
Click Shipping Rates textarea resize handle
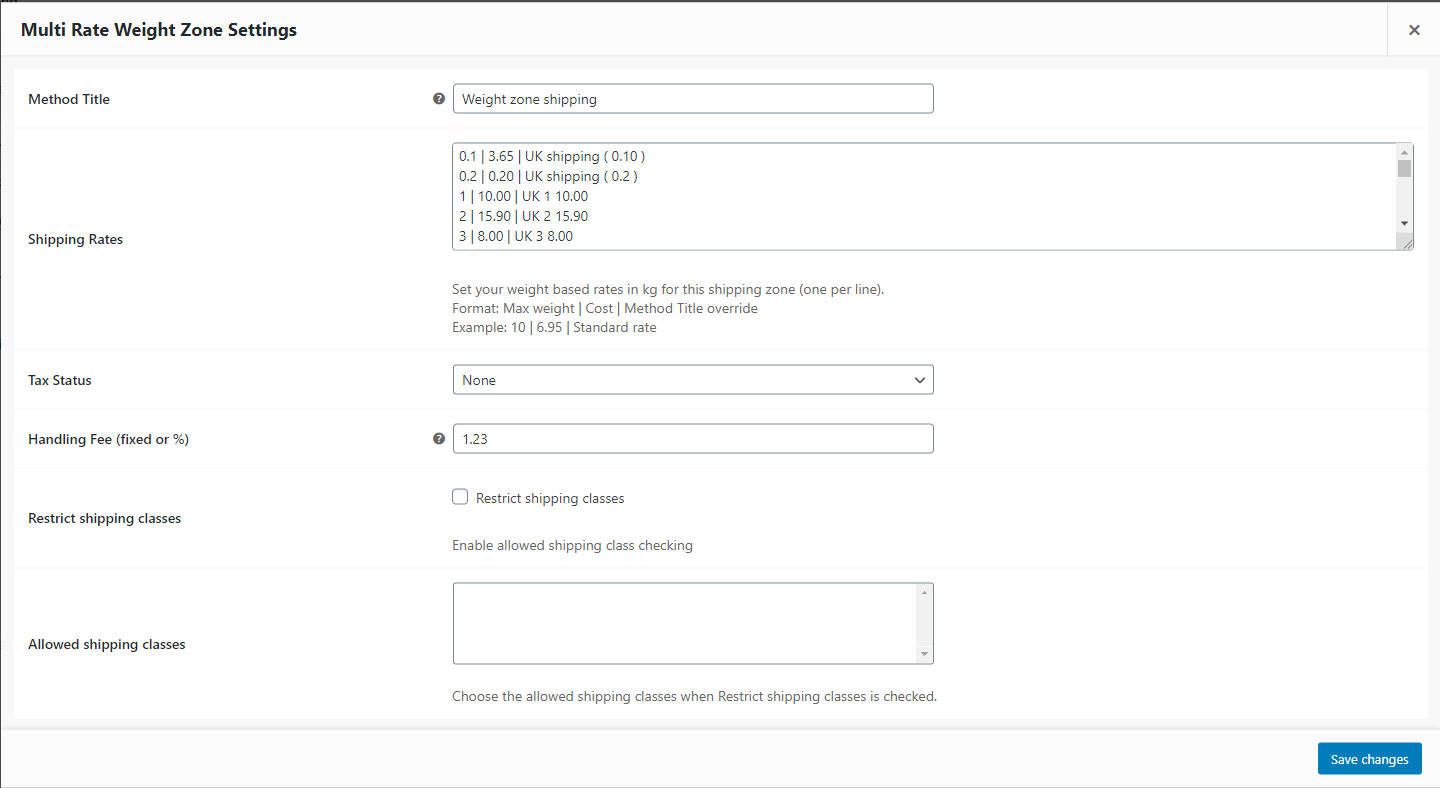[x=1407, y=243]
